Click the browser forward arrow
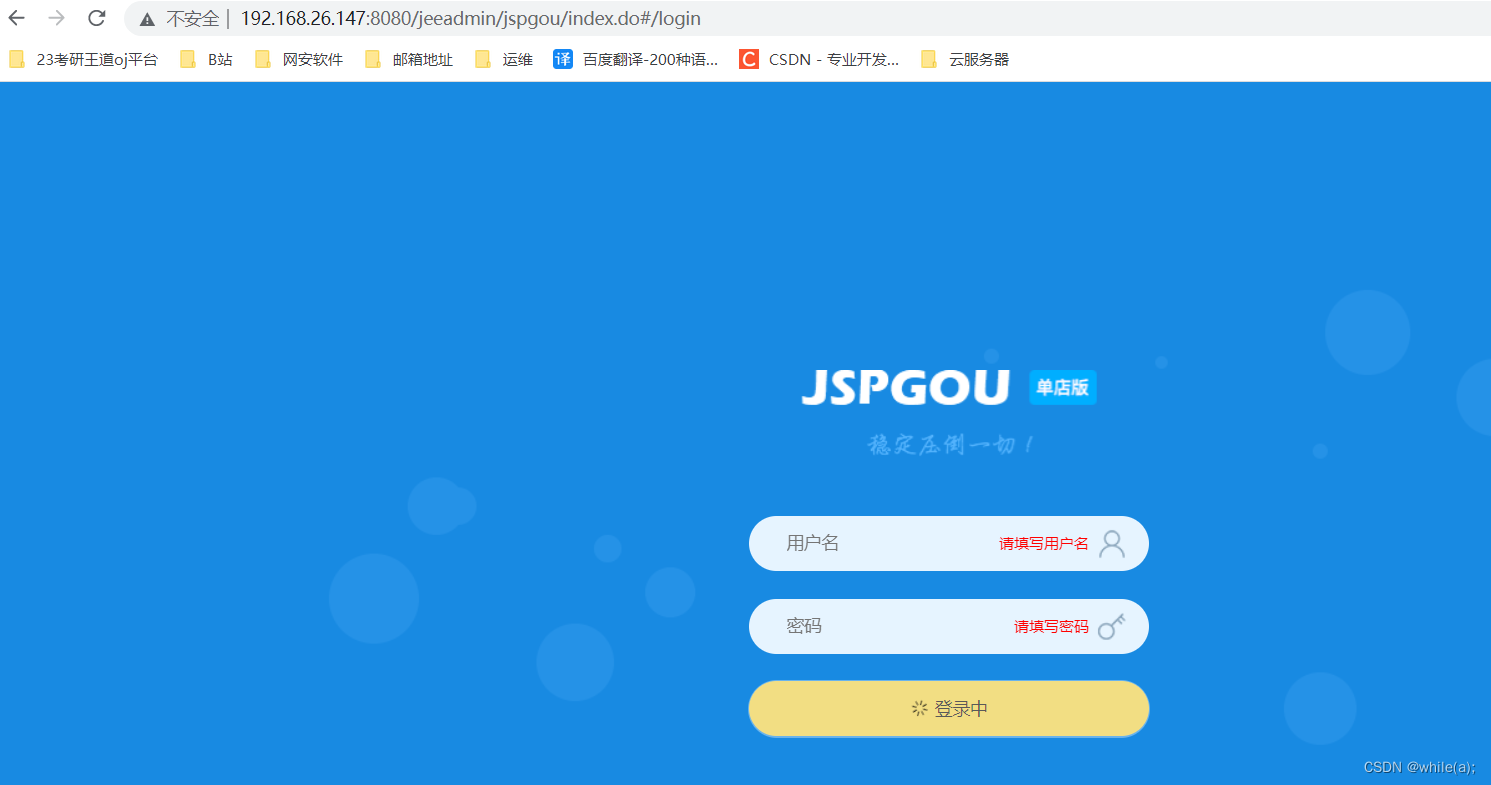 57,18
